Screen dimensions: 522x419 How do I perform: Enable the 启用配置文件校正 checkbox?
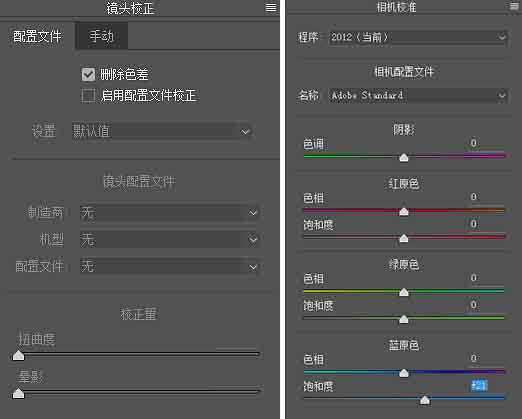tap(88, 95)
